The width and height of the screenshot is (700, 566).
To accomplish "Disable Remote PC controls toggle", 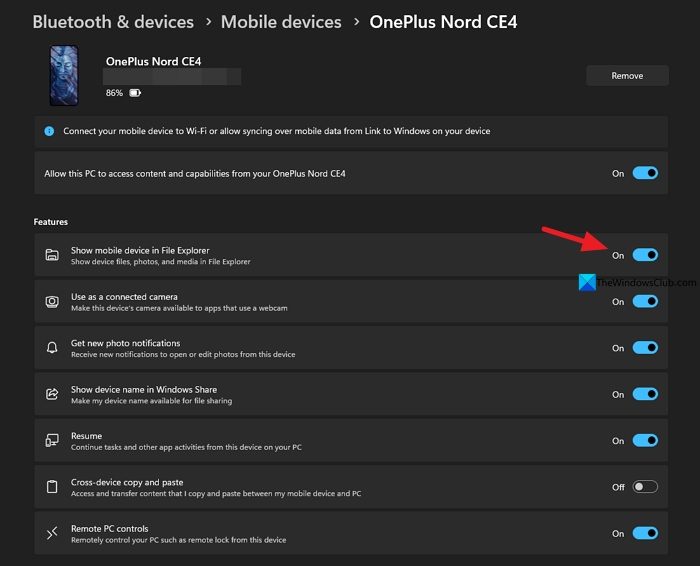I will (x=645, y=533).
